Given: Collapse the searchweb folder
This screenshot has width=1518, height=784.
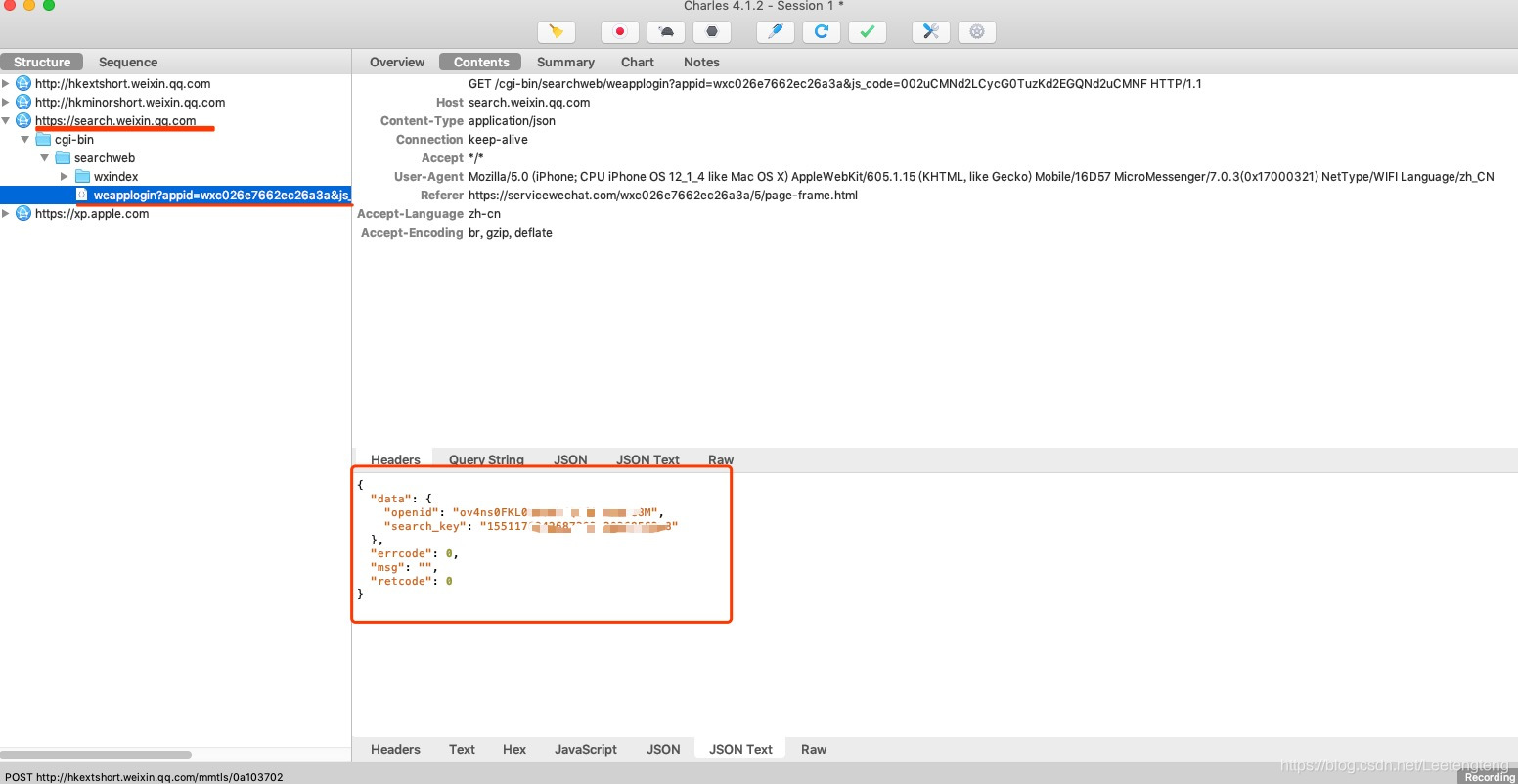Looking at the screenshot, I should click(x=45, y=157).
